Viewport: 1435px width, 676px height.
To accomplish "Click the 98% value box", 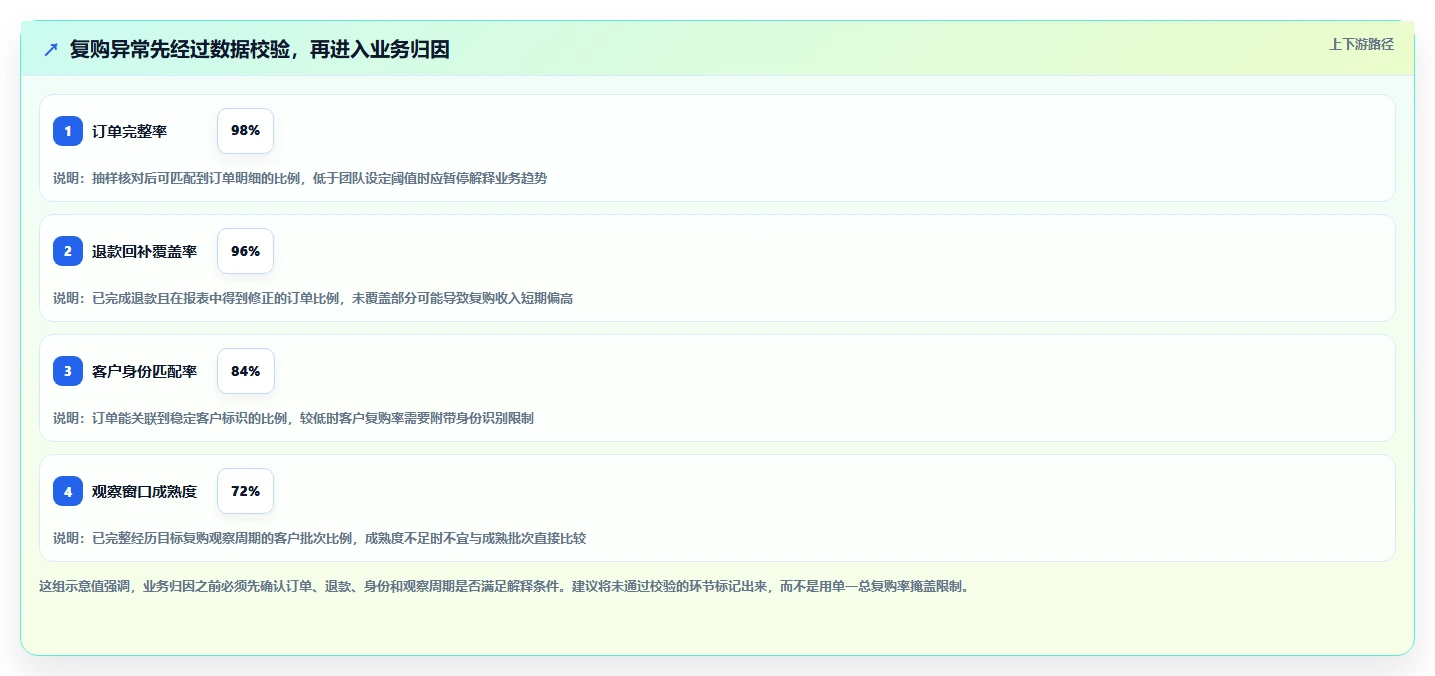I will [x=245, y=131].
